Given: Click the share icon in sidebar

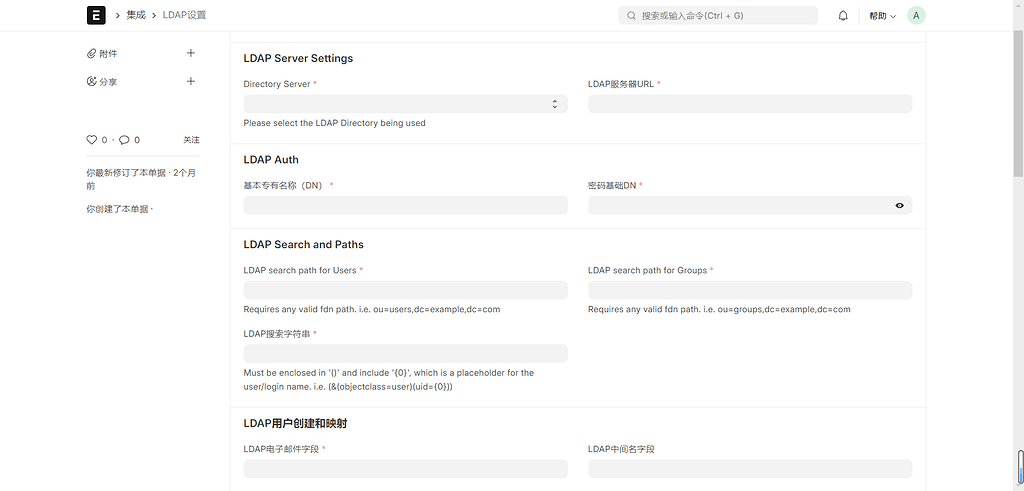Looking at the screenshot, I should pos(91,82).
